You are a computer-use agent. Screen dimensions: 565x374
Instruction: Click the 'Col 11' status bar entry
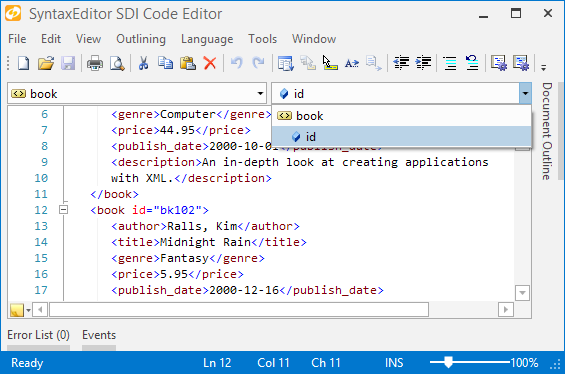273,362
